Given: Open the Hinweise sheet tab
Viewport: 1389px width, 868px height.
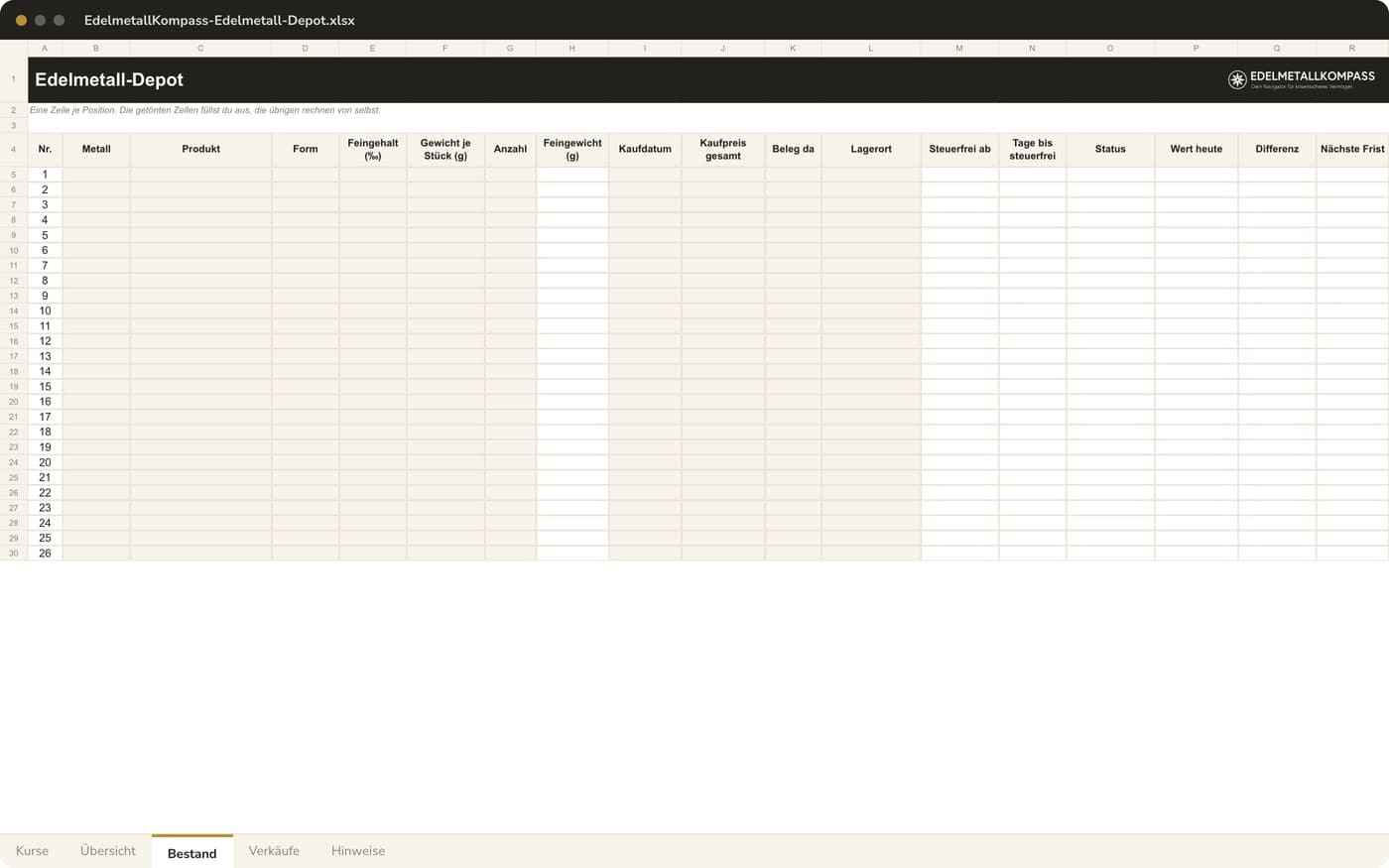Looking at the screenshot, I should [357, 851].
